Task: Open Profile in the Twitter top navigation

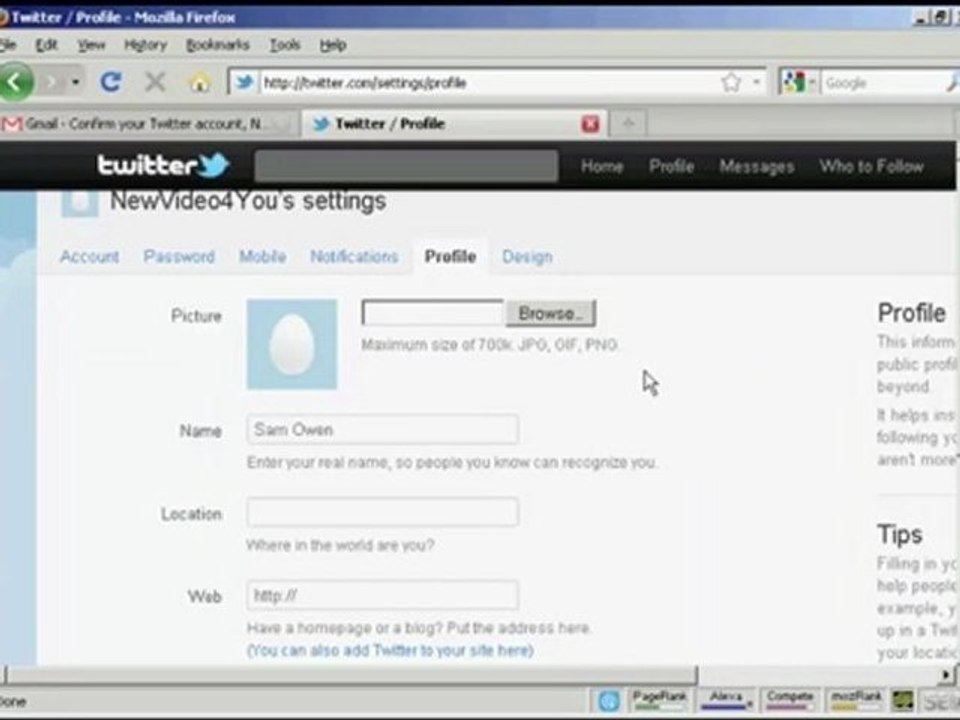Action: [x=672, y=166]
